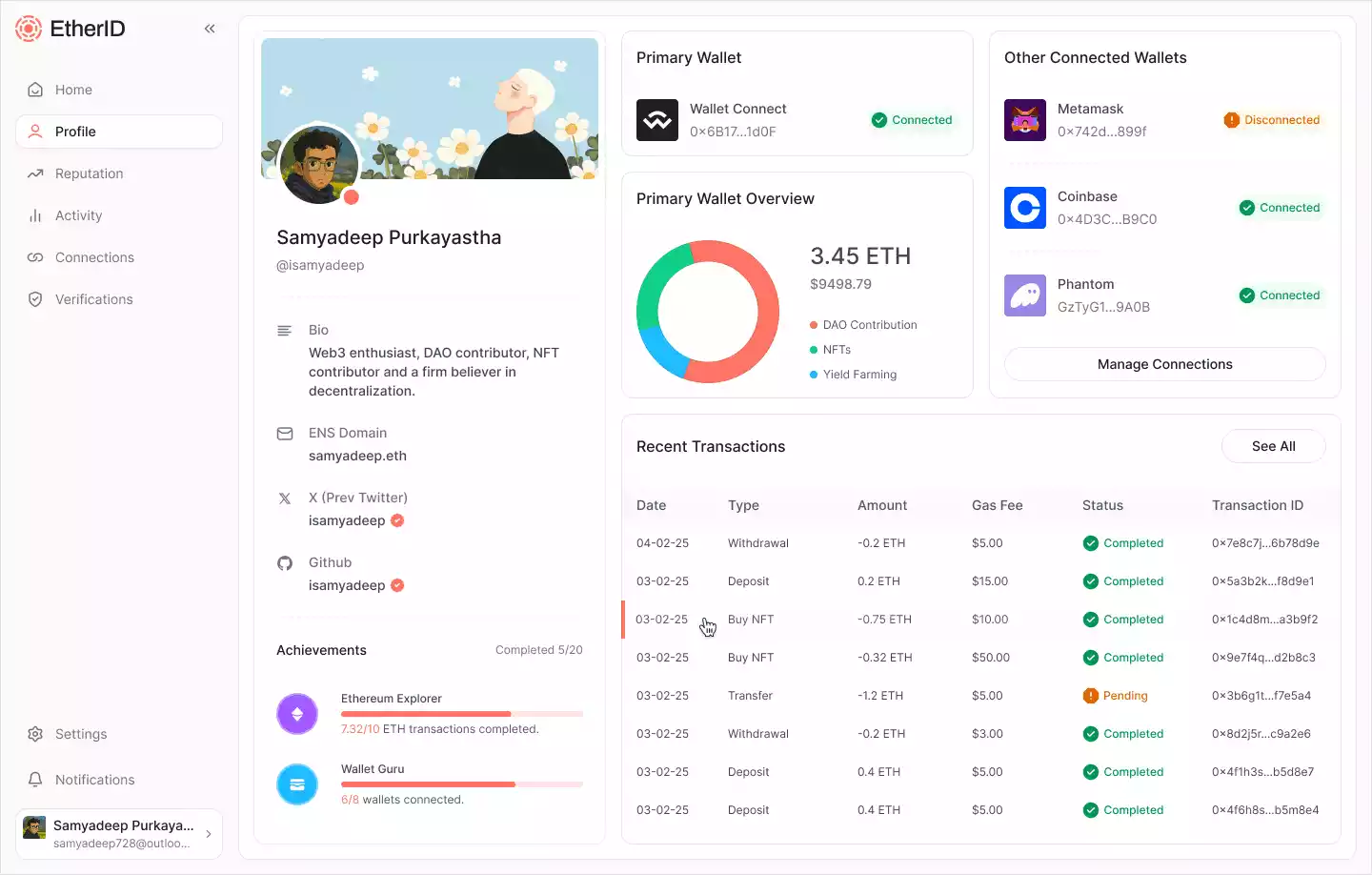Toggle the Coinbase Connected status badge
1372x875 pixels.
[1280, 208]
